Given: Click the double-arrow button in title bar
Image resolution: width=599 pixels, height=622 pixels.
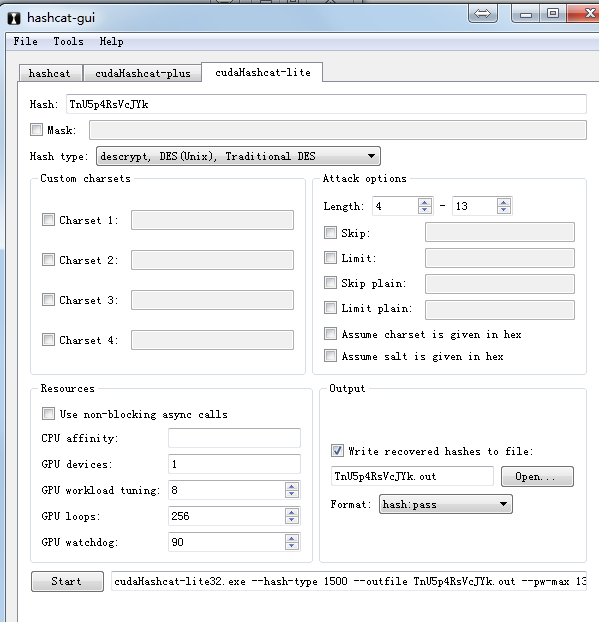Looking at the screenshot, I should point(483,14).
